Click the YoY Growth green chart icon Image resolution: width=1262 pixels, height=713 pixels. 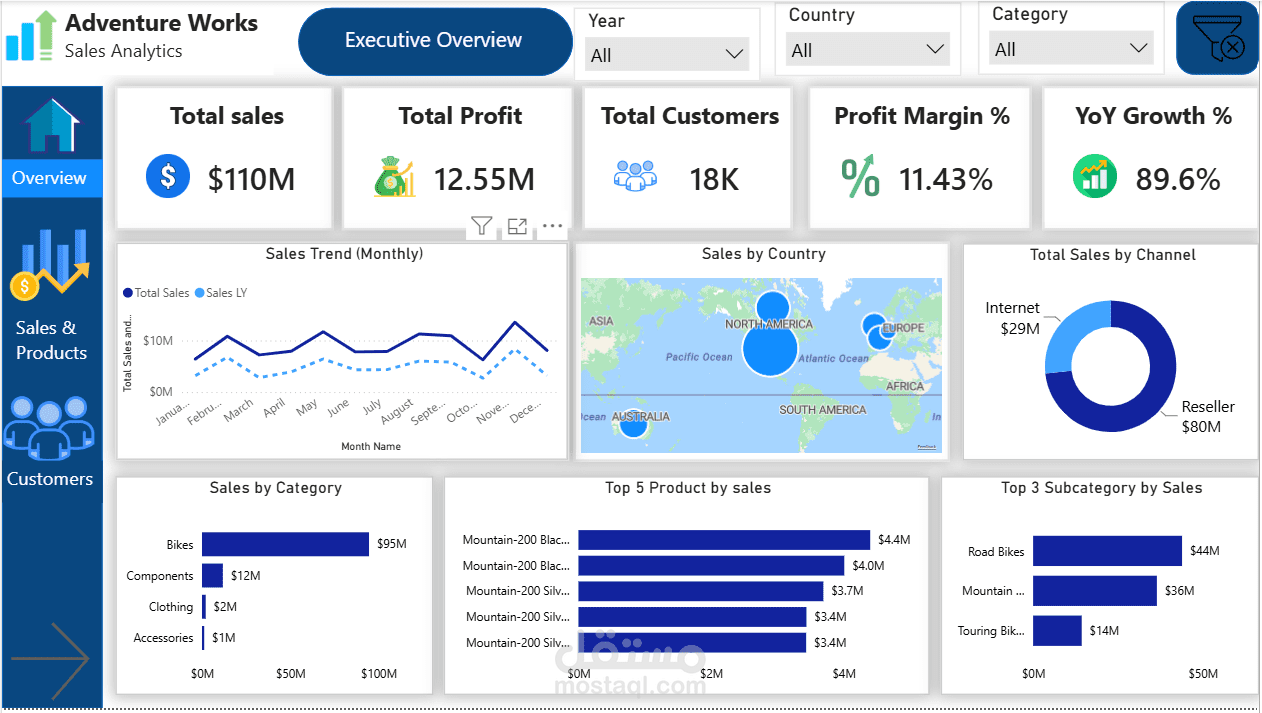1095,177
